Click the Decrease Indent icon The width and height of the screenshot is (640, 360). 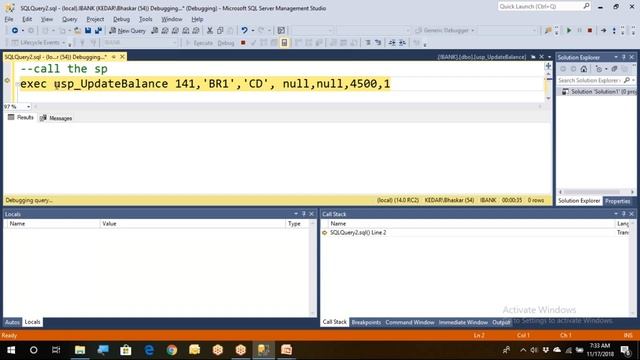(392, 42)
